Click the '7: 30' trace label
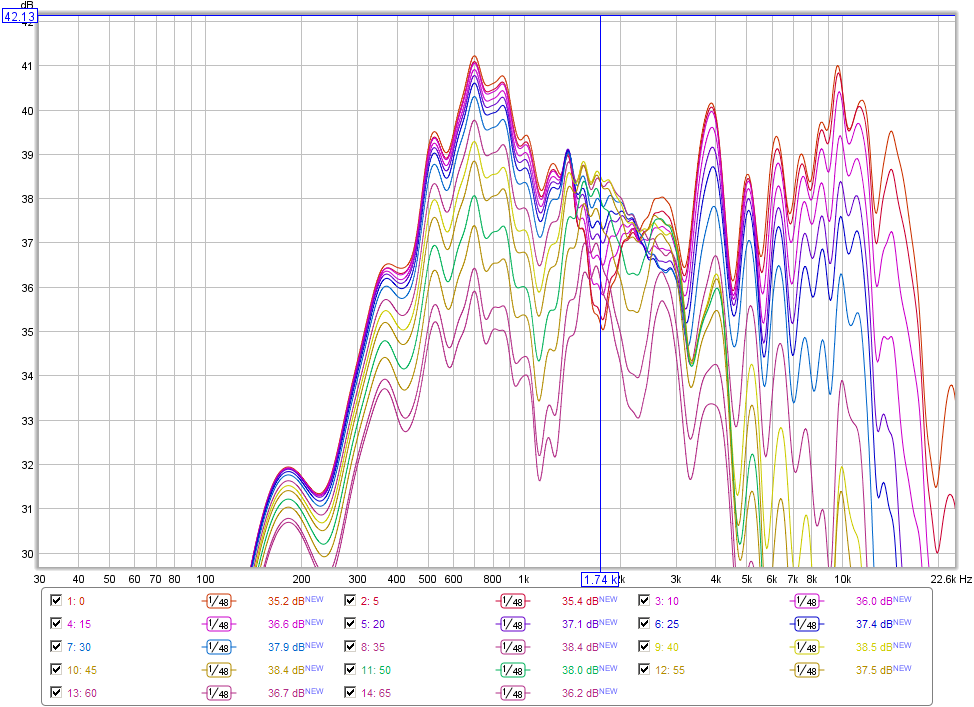The width and height of the screenshot is (974, 707). coord(79,647)
